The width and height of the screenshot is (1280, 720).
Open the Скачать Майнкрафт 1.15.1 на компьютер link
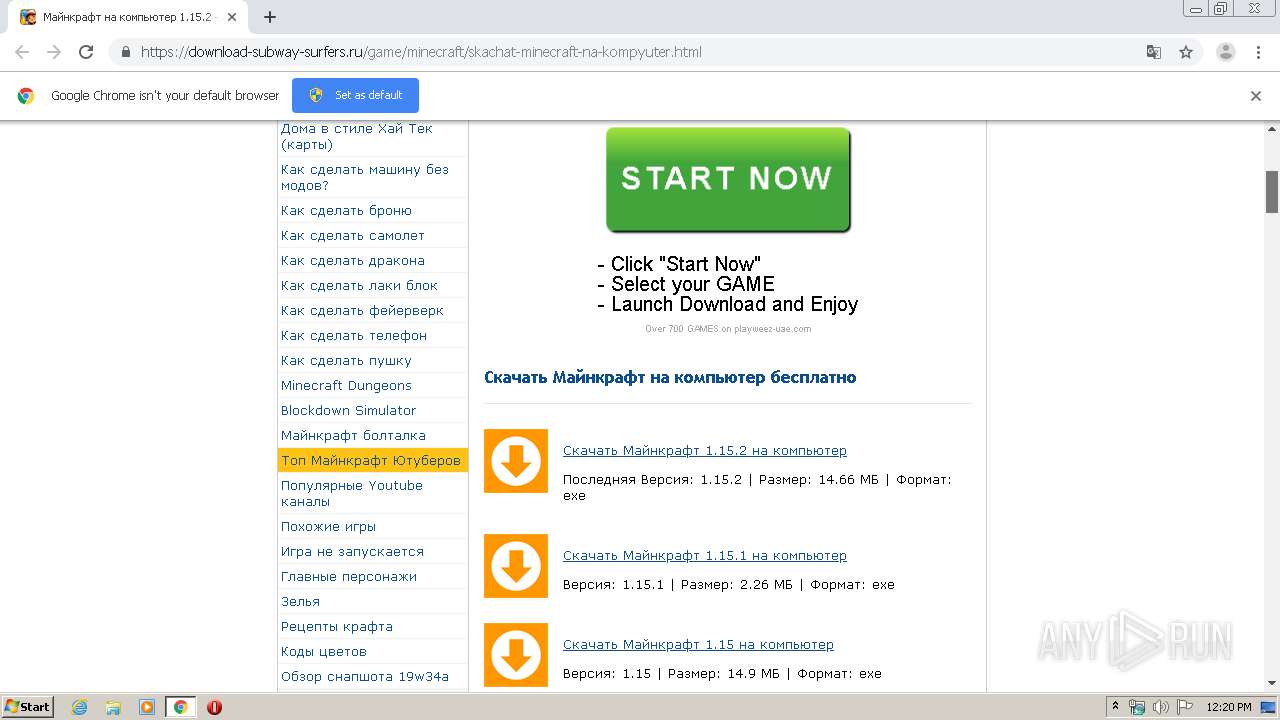coord(704,556)
